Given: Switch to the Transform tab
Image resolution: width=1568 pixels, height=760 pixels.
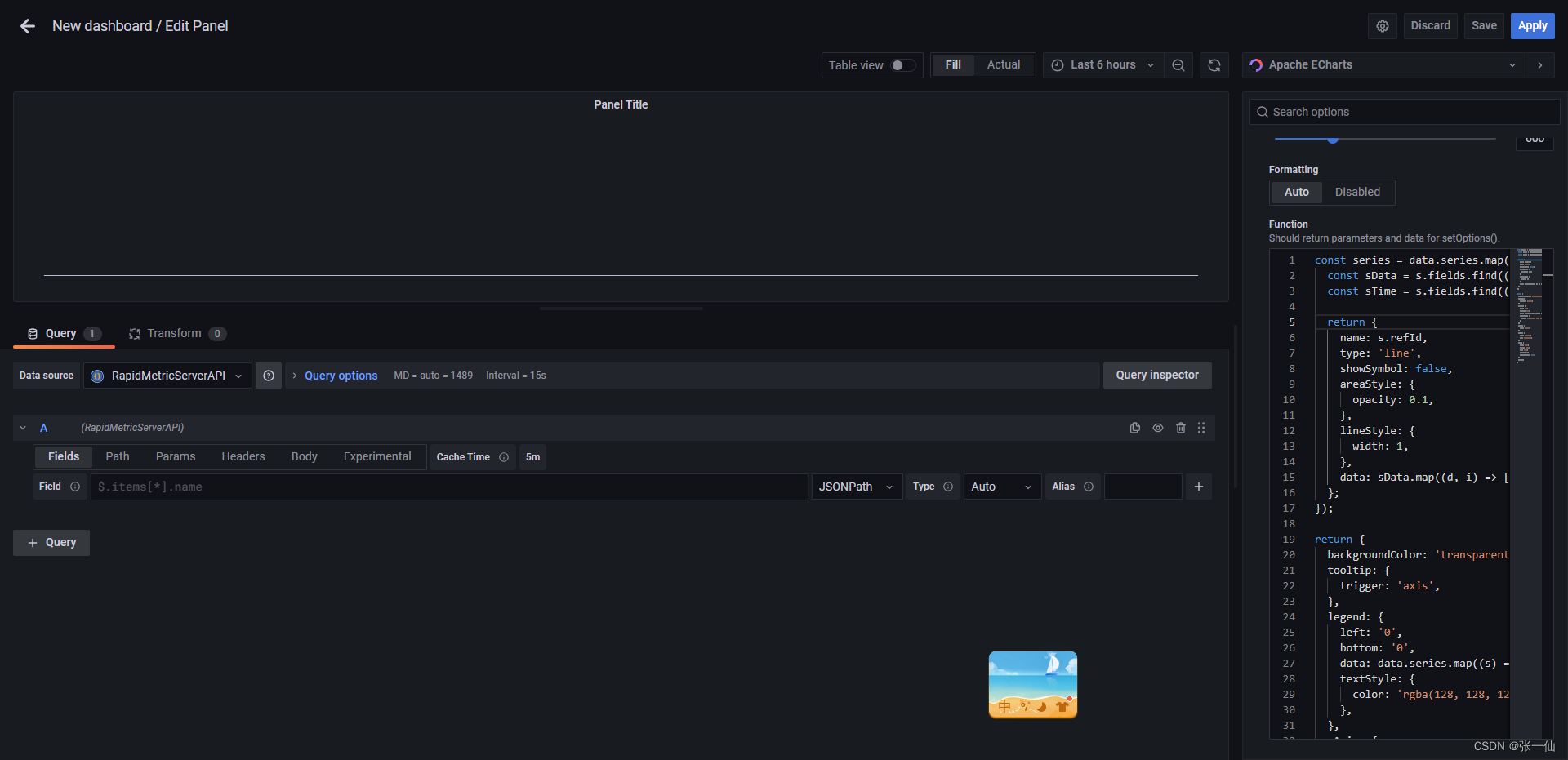Looking at the screenshot, I should pyautogui.click(x=176, y=333).
